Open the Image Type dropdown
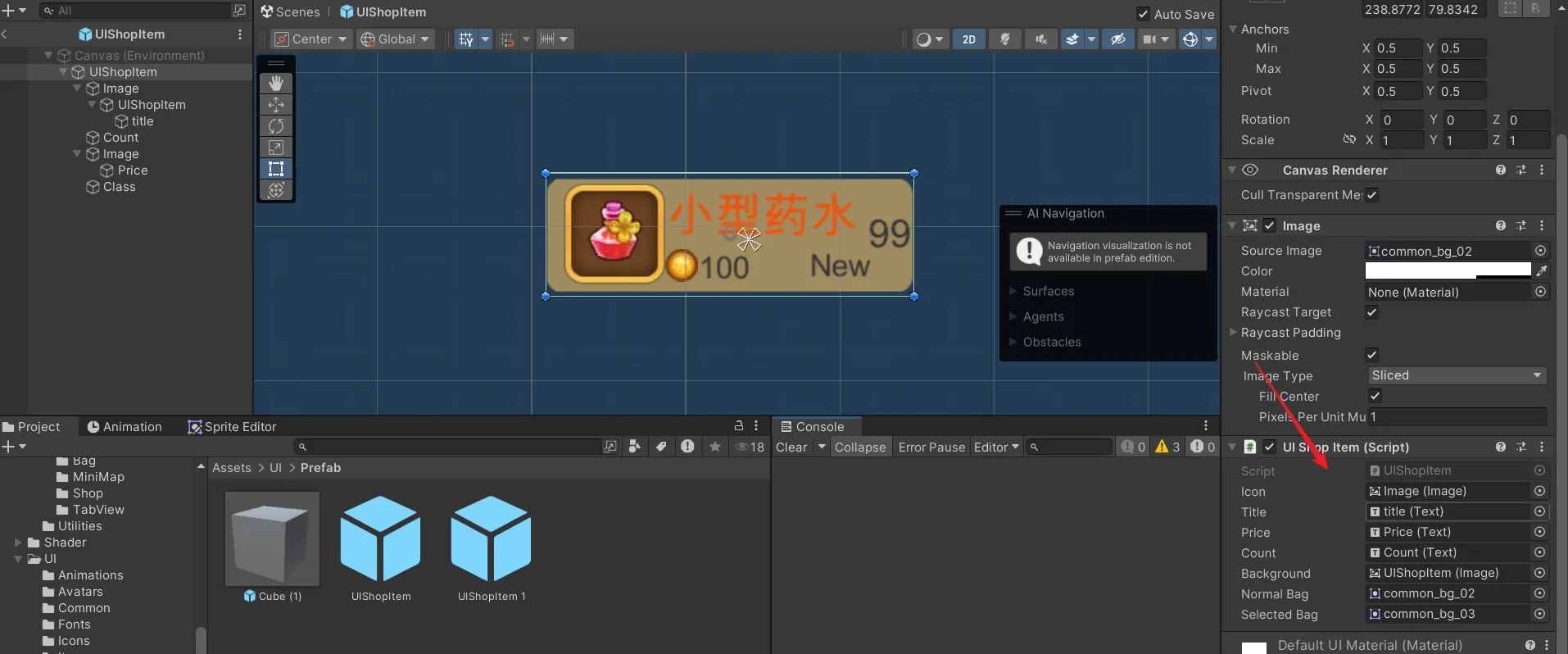Screen dimensions: 1568x654 tap(1456, 375)
